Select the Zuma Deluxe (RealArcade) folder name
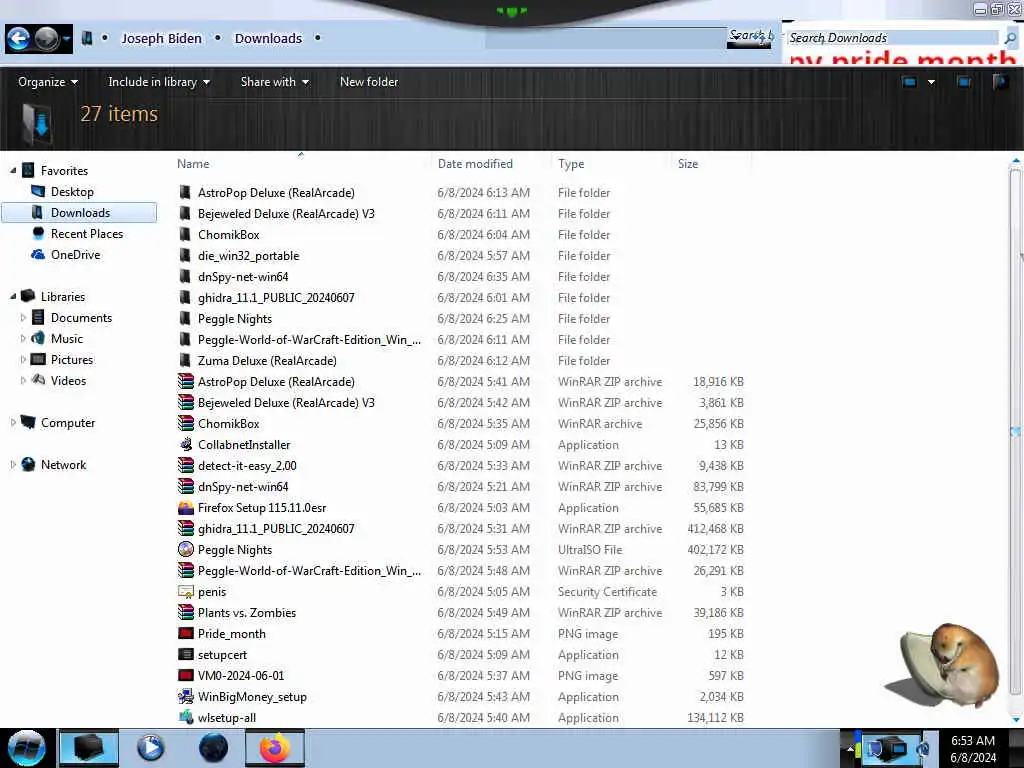 pos(267,360)
